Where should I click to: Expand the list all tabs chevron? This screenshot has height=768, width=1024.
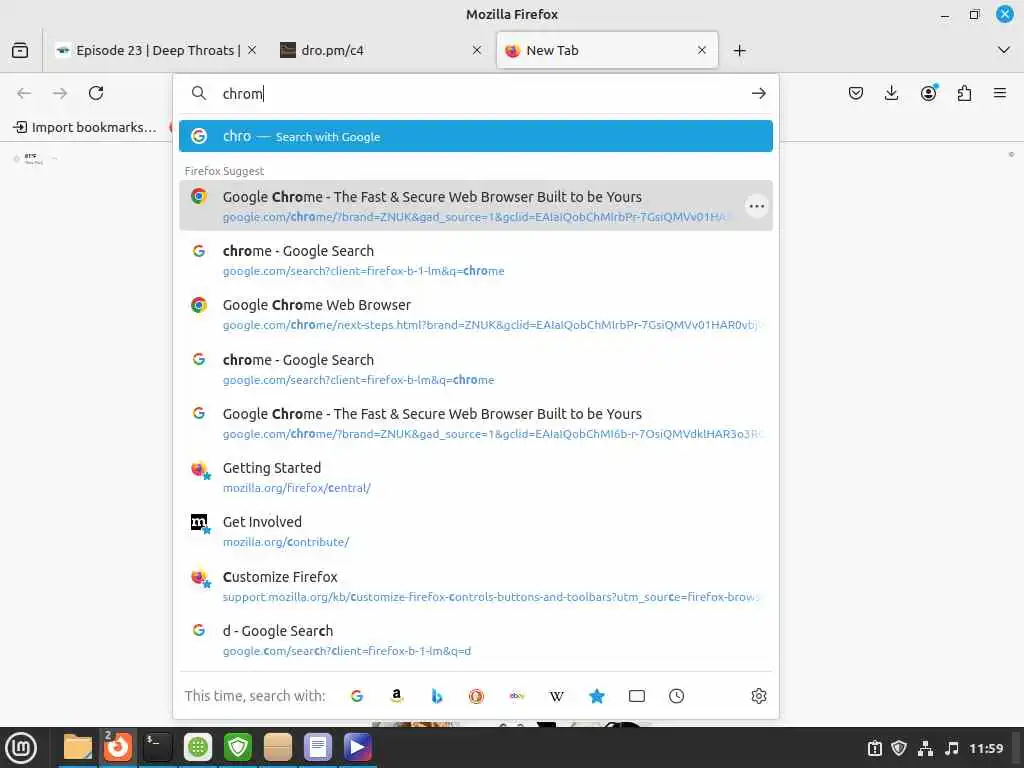pyautogui.click(x=1004, y=50)
